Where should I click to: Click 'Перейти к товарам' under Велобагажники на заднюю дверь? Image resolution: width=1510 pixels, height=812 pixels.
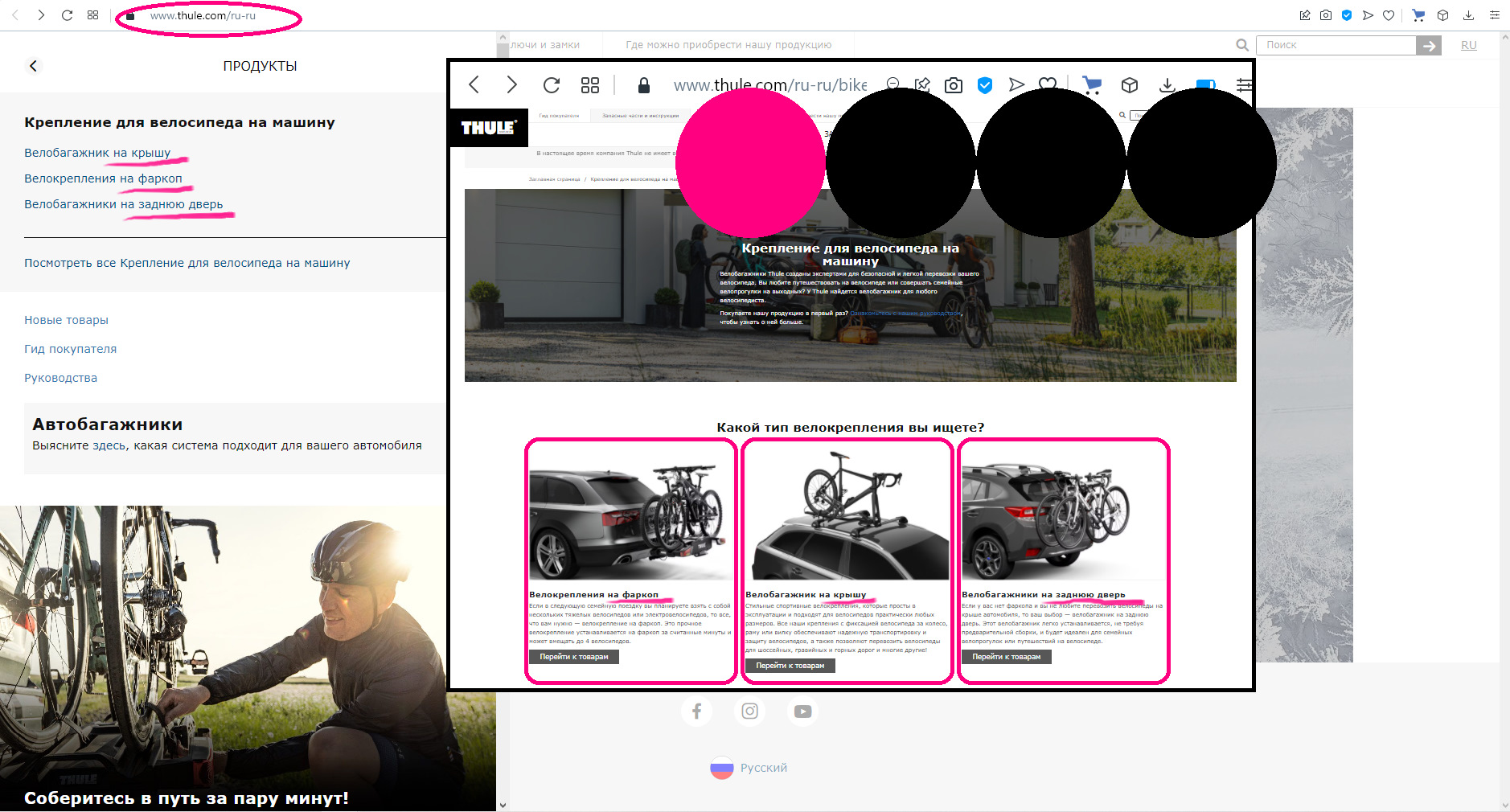[1007, 657]
